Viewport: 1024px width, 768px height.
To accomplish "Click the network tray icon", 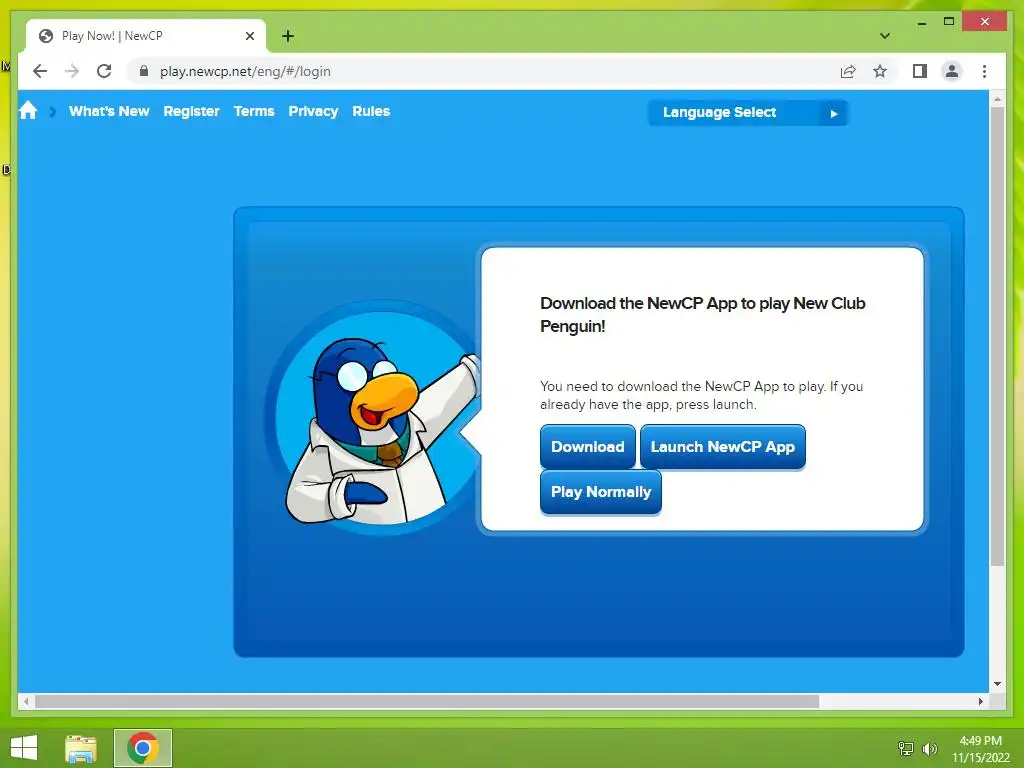I will point(906,748).
